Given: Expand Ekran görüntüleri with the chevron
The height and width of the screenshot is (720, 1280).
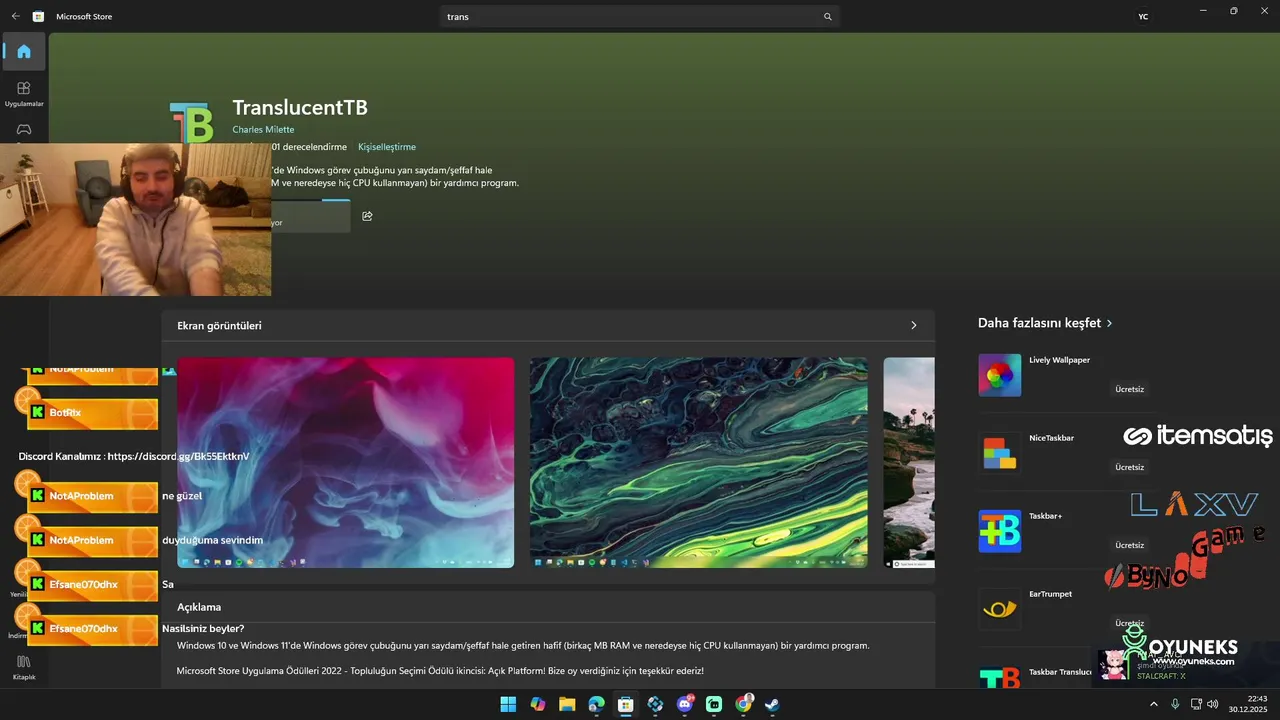Looking at the screenshot, I should [x=913, y=326].
